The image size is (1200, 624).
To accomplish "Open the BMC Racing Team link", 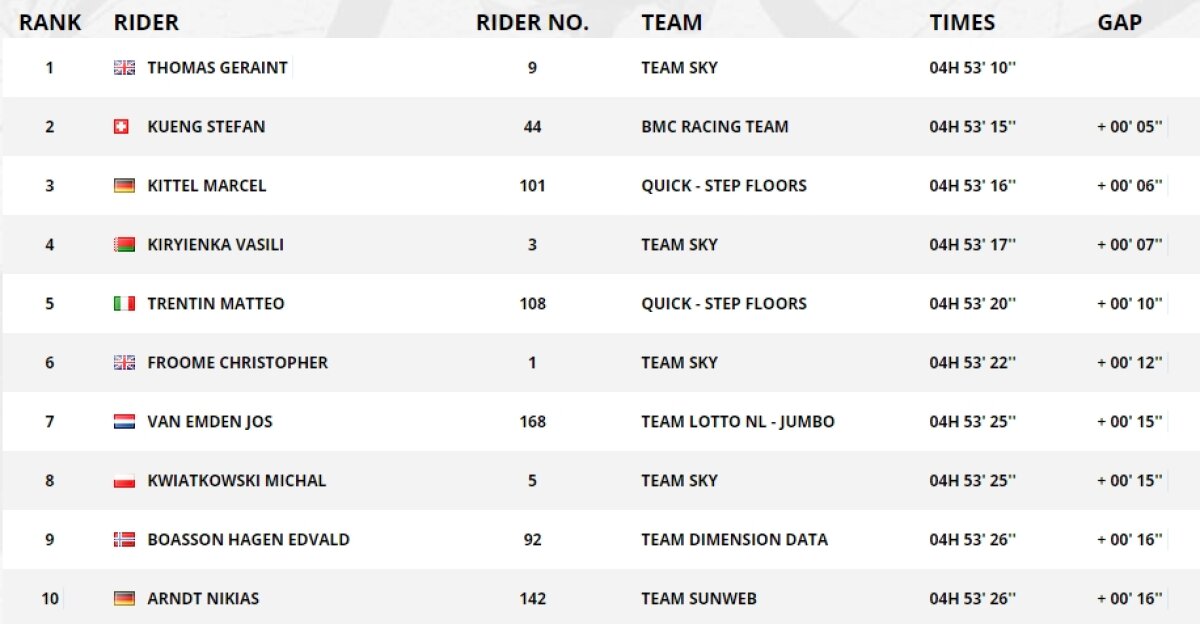I will pos(714,127).
